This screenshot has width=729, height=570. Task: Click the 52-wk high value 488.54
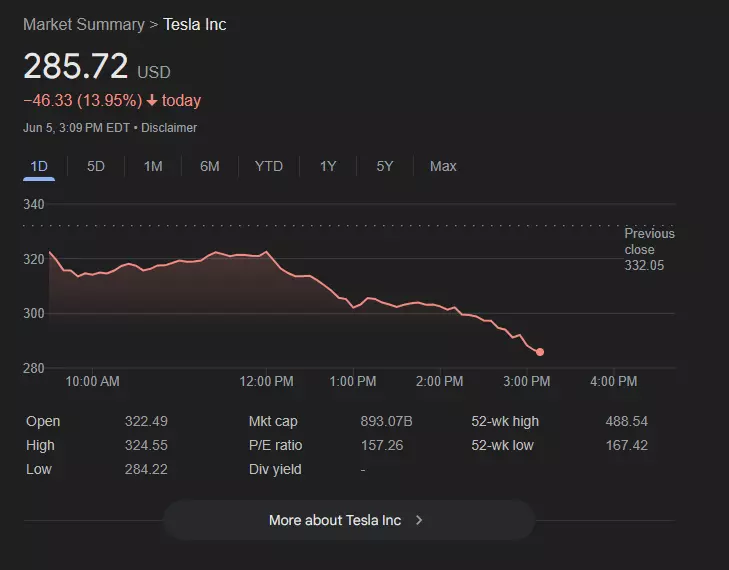[x=627, y=421]
